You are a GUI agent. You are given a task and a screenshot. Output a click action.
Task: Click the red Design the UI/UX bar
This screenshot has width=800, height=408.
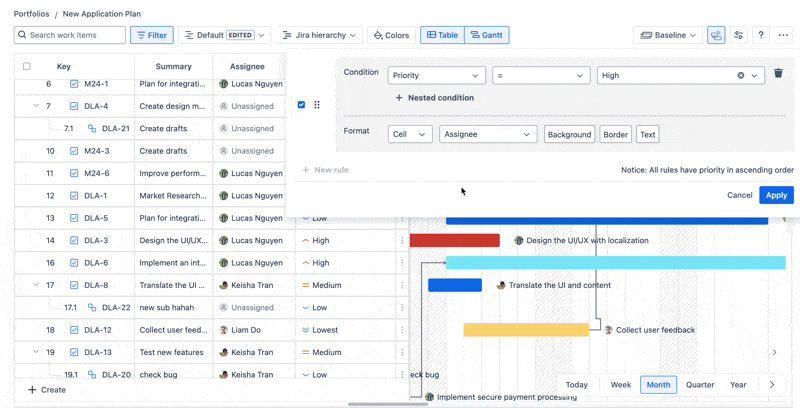(455, 241)
